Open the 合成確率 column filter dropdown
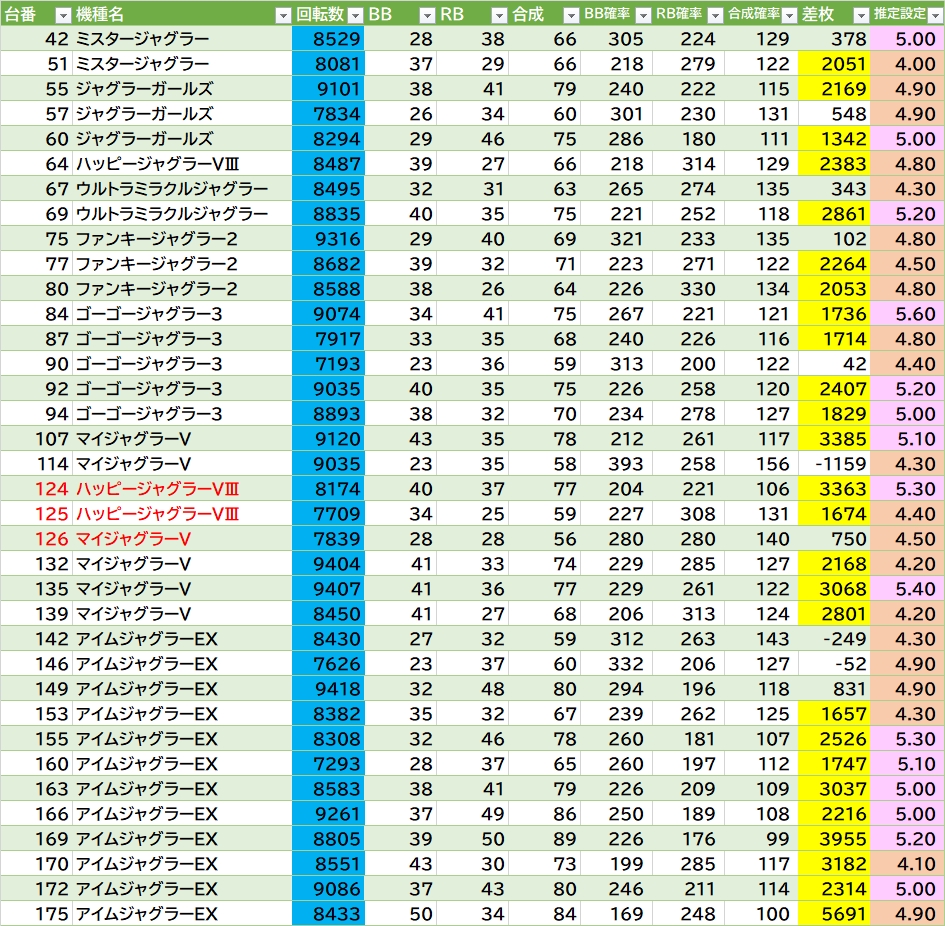This screenshot has width=945, height=926. 789,16
